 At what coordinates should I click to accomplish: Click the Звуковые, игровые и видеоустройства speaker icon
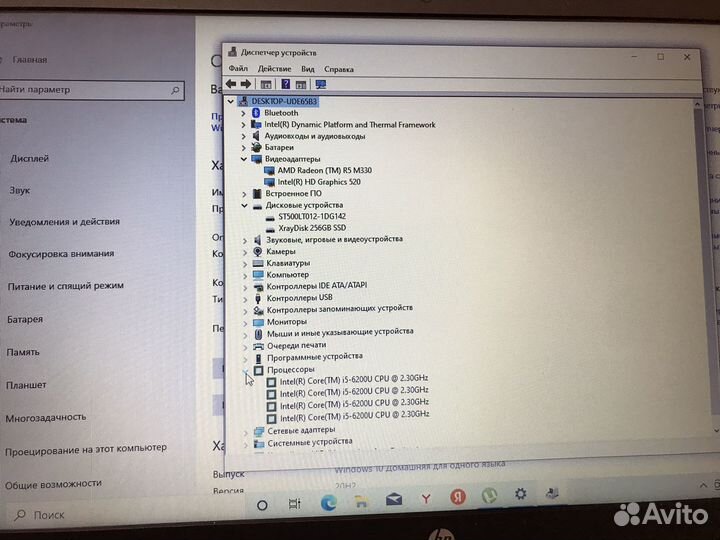coord(258,240)
